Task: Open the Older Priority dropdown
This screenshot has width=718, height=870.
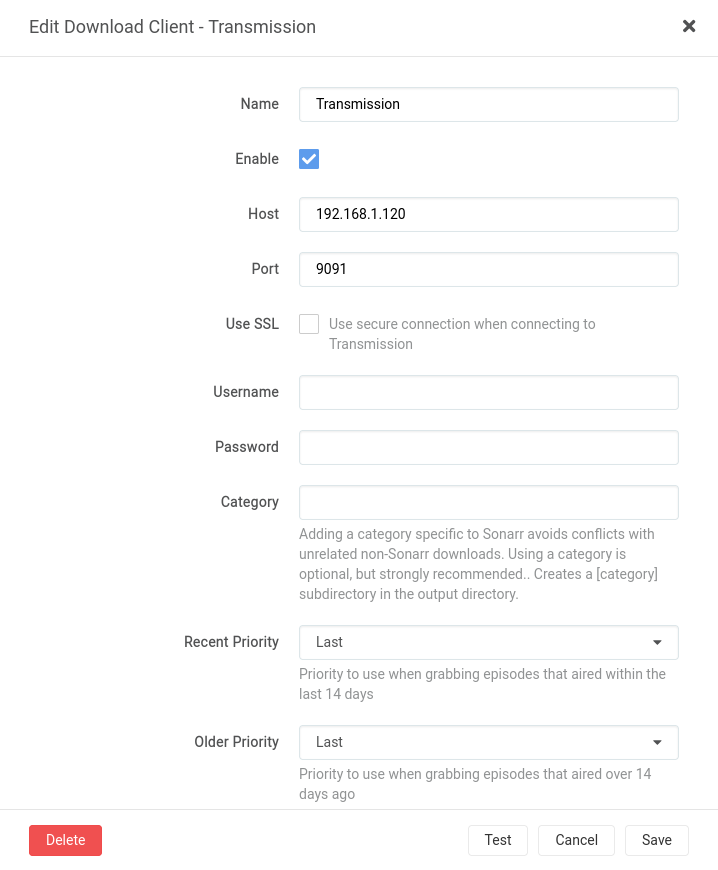Action: coord(488,742)
